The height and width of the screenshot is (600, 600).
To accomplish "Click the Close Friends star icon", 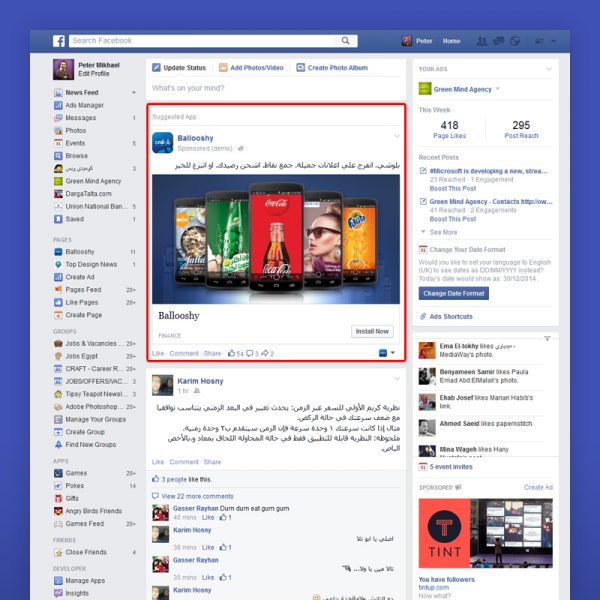I will click(58, 553).
